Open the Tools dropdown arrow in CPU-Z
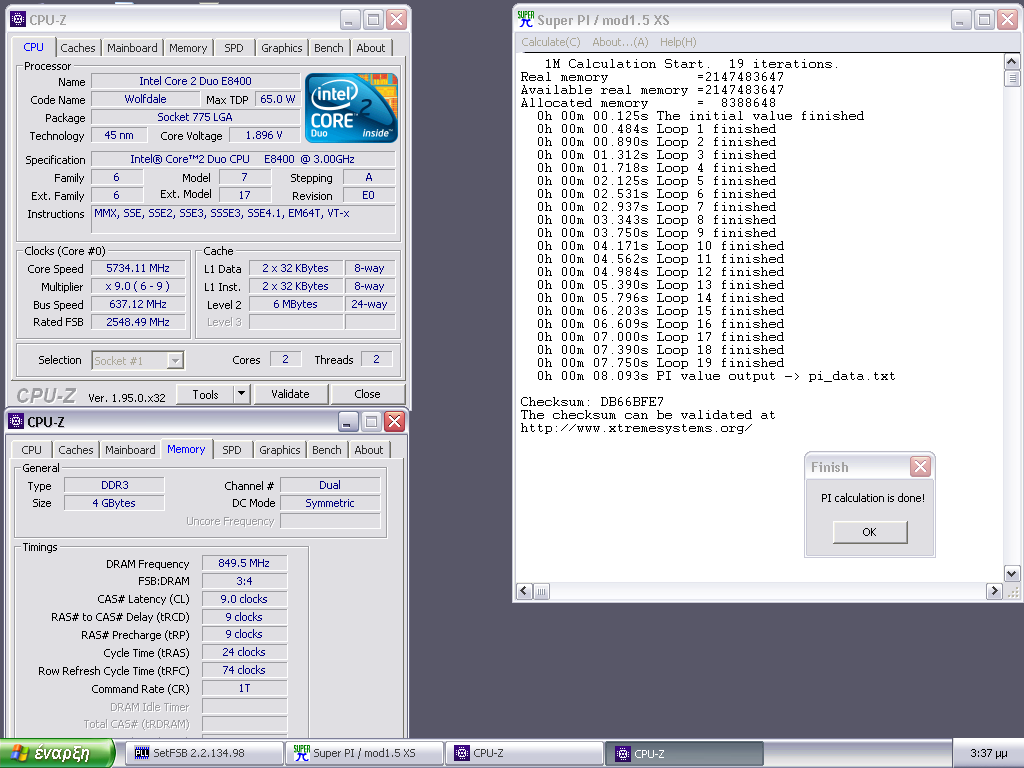 (x=242, y=394)
